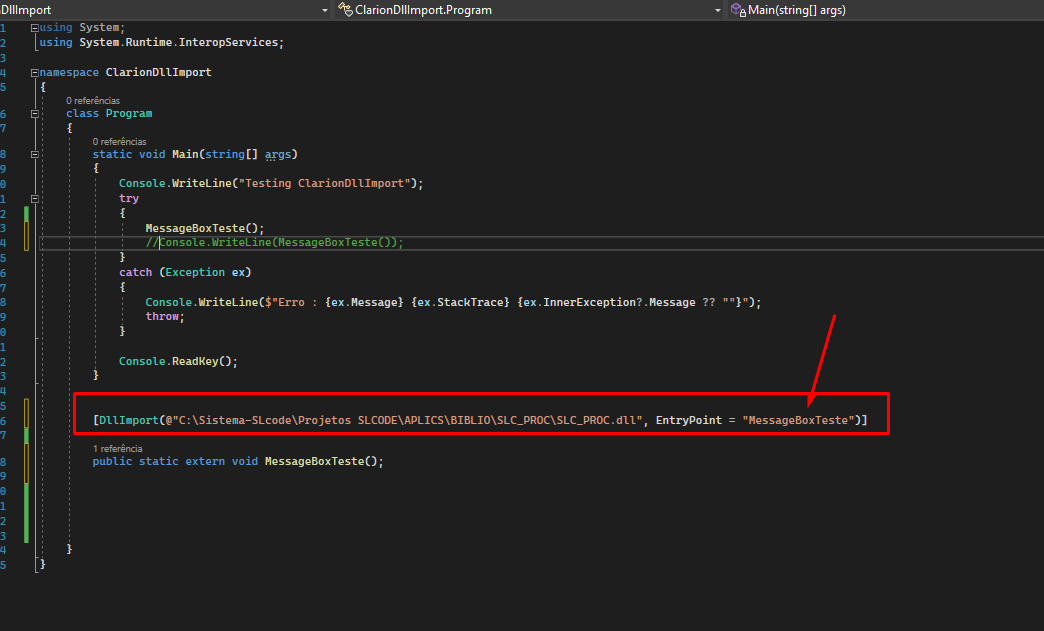1044x631 pixels.
Task: Place cursor on the DllImport attribute name
Action: tap(127, 421)
